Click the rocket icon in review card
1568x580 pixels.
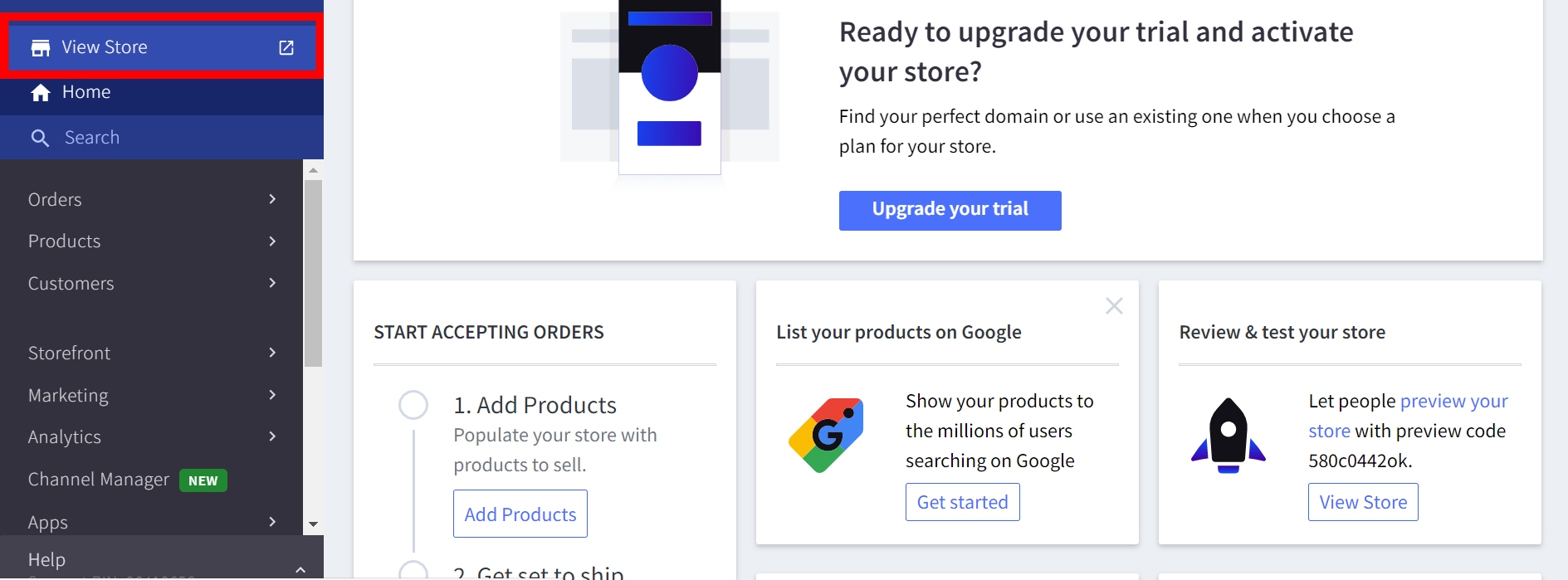(1229, 436)
